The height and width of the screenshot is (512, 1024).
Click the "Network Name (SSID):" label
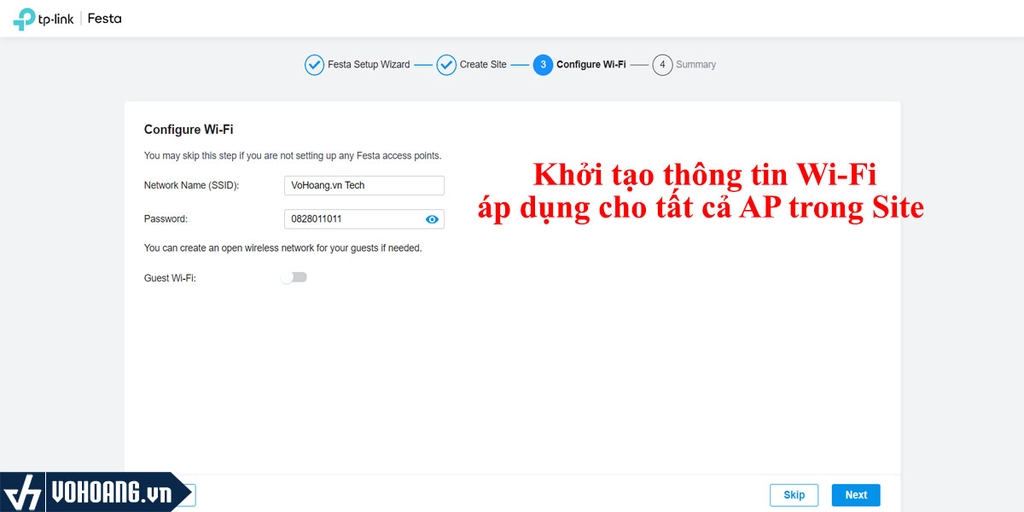coord(191,185)
